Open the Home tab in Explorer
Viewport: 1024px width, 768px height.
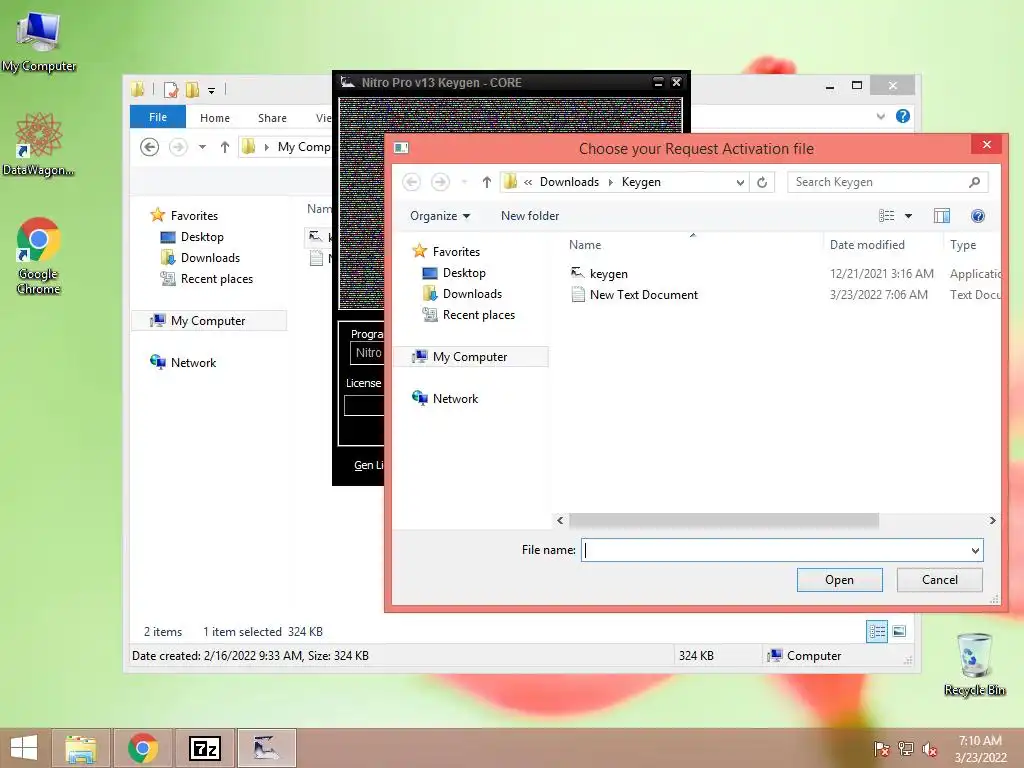click(x=215, y=118)
